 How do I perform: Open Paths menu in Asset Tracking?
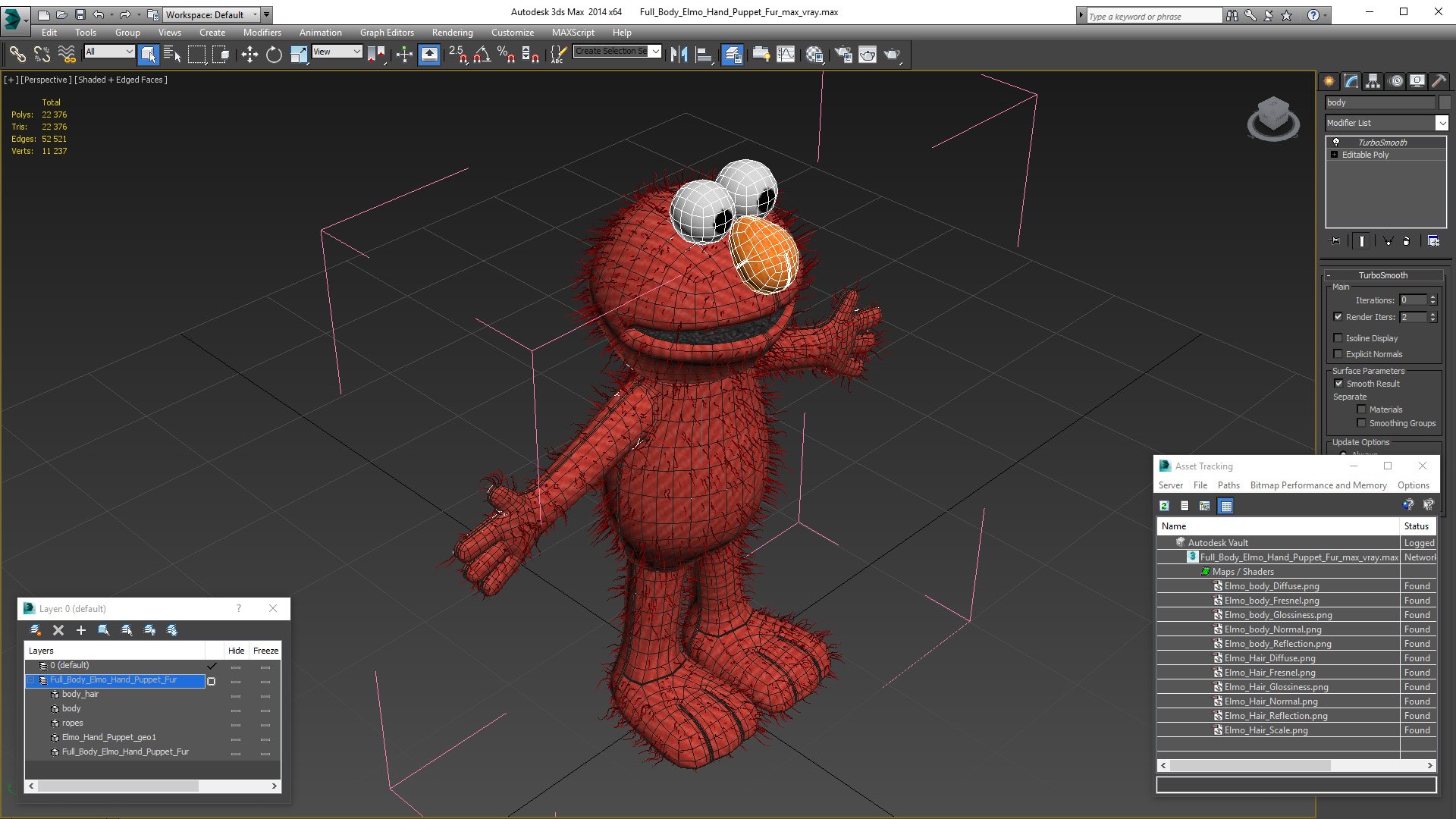coord(1228,485)
